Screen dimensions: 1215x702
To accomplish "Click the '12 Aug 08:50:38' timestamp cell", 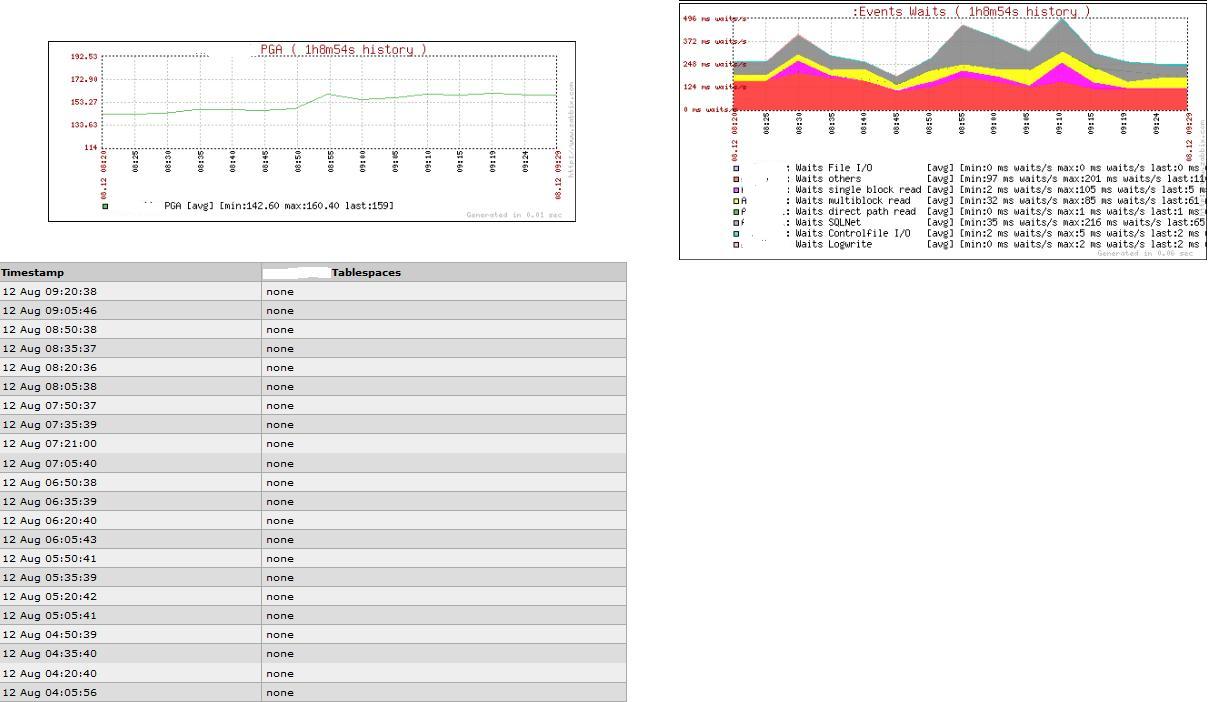I will coord(130,329).
